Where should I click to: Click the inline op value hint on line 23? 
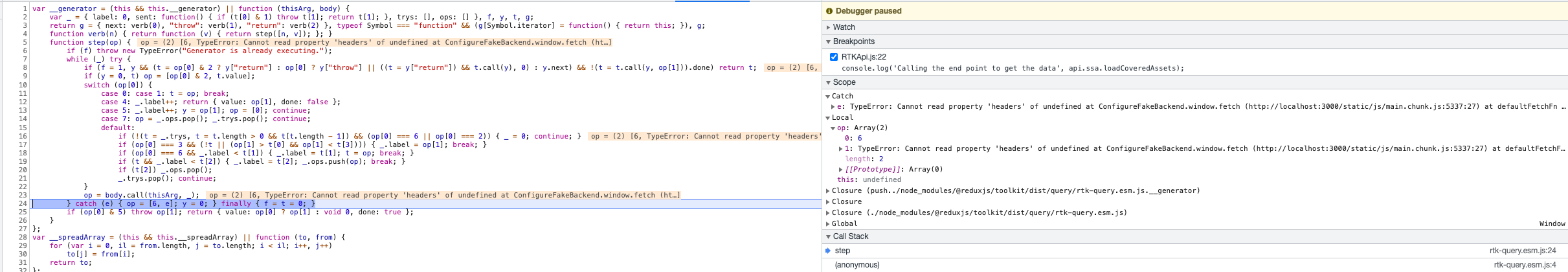click(443, 195)
